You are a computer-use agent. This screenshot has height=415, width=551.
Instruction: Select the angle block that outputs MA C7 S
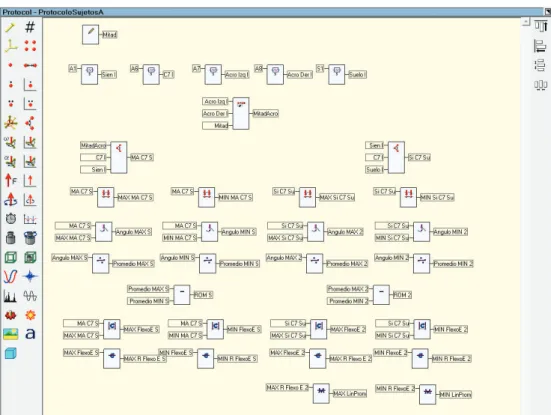[119, 157]
